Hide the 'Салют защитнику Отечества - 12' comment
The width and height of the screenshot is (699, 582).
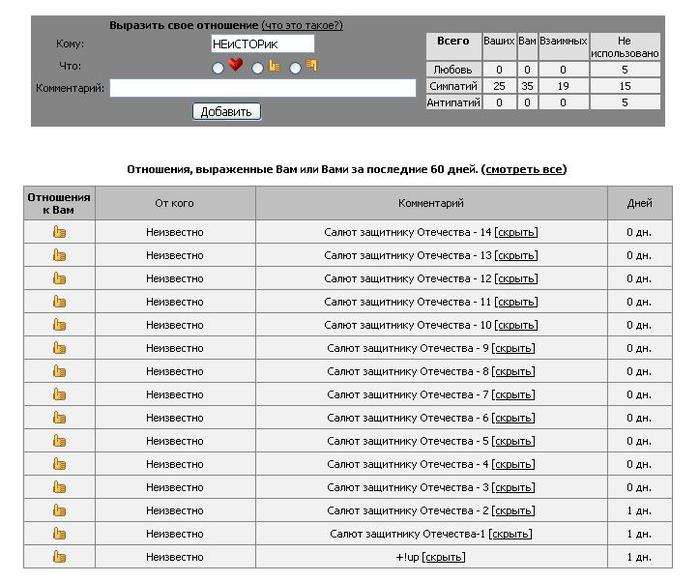pos(516,279)
